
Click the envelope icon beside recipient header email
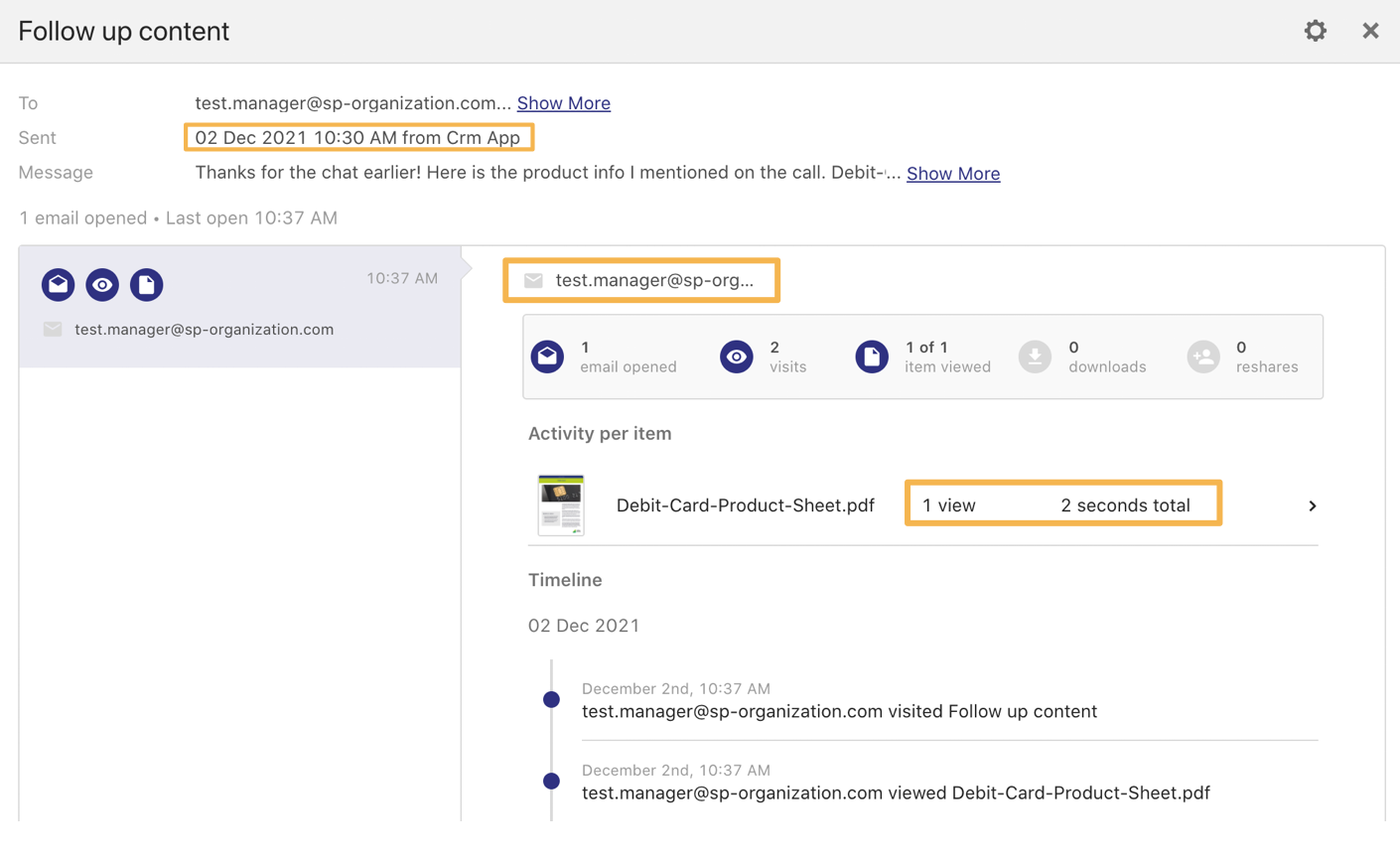(x=533, y=281)
